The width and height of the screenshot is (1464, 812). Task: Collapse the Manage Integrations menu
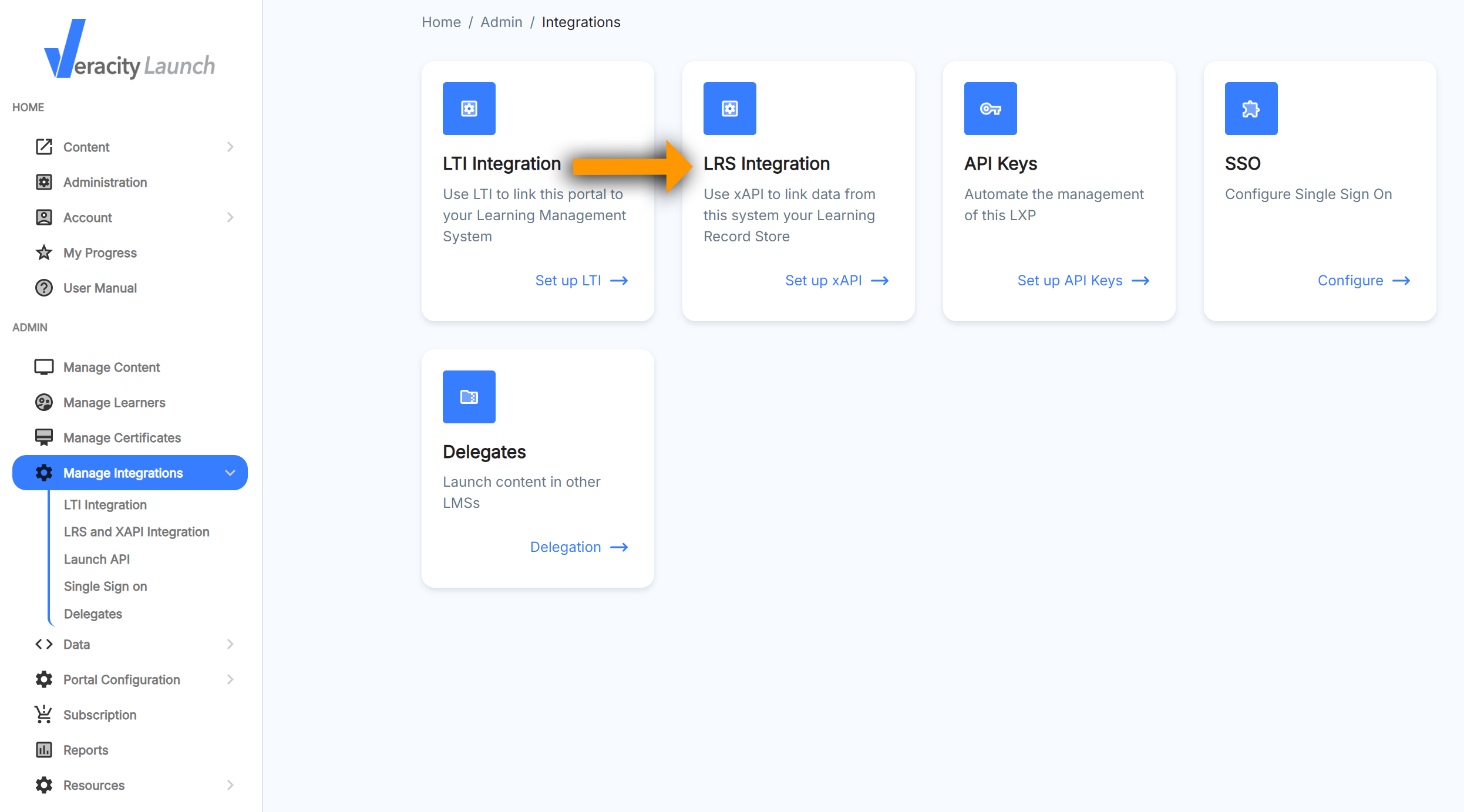[x=230, y=473]
